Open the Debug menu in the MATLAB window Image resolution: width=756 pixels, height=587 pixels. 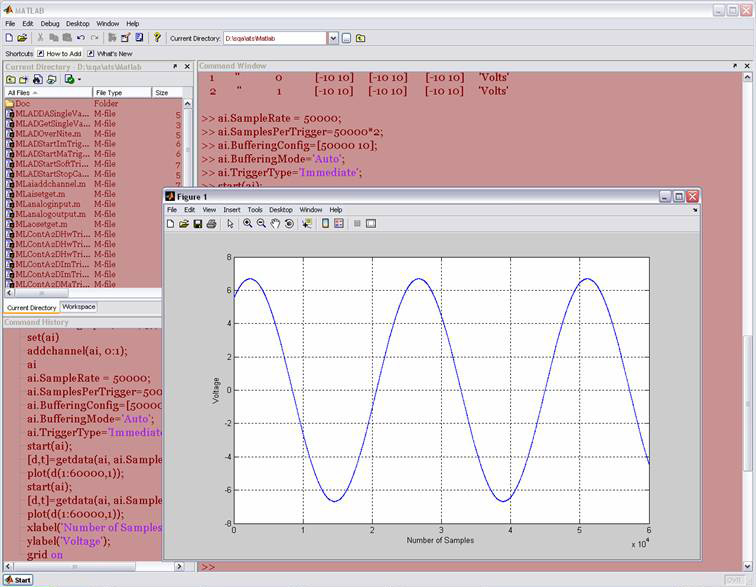[50, 23]
